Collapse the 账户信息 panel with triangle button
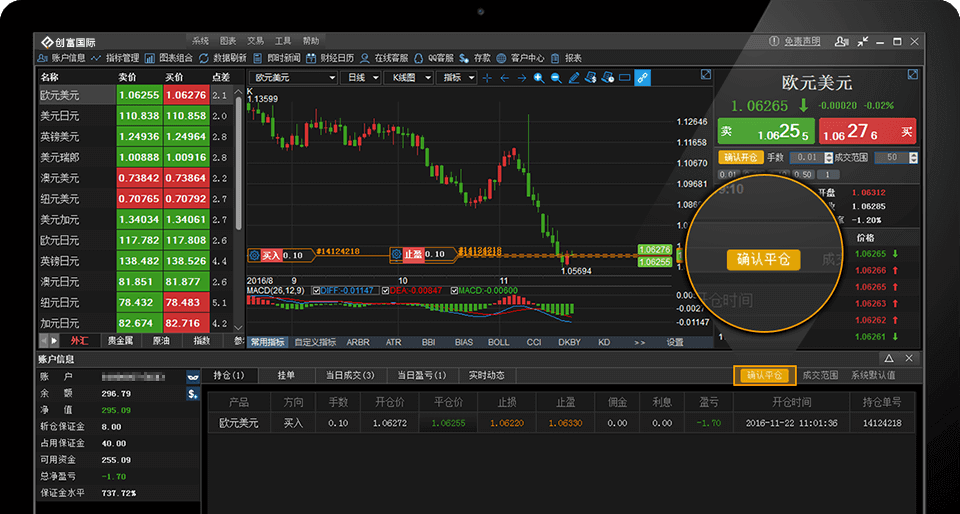The width and height of the screenshot is (960, 514). click(889, 359)
